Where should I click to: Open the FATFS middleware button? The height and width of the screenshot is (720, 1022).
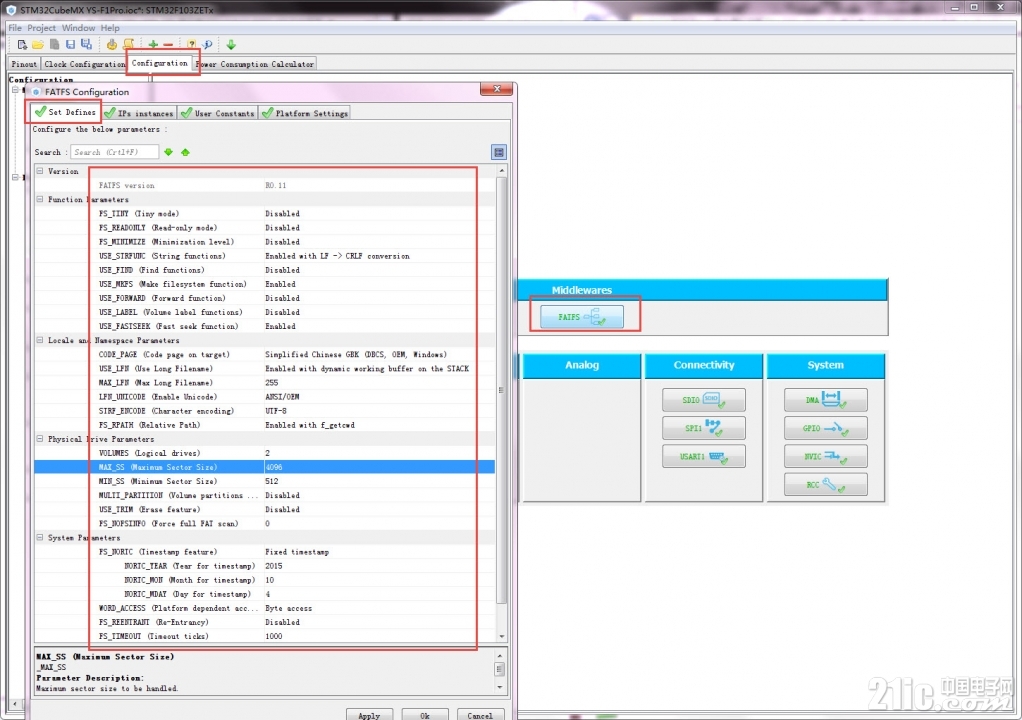coord(581,317)
